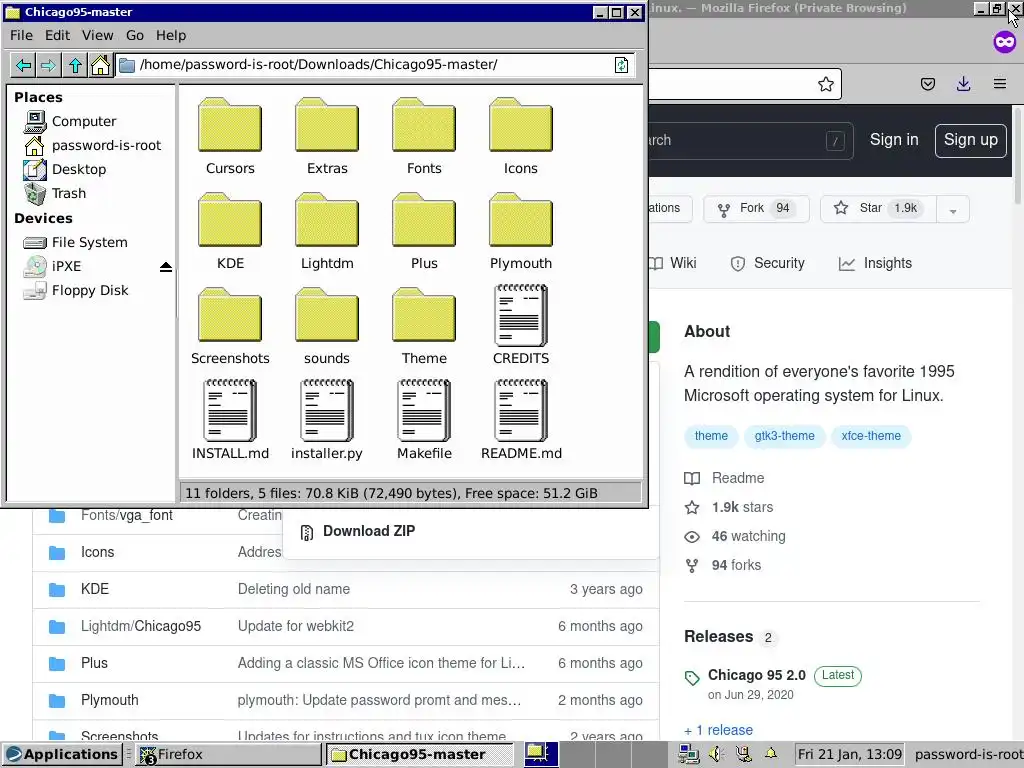Fork the repository with Fork button

pos(756,209)
